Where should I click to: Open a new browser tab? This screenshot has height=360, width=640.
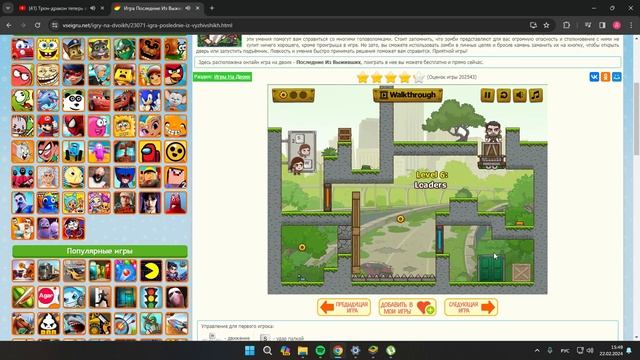click(x=212, y=8)
